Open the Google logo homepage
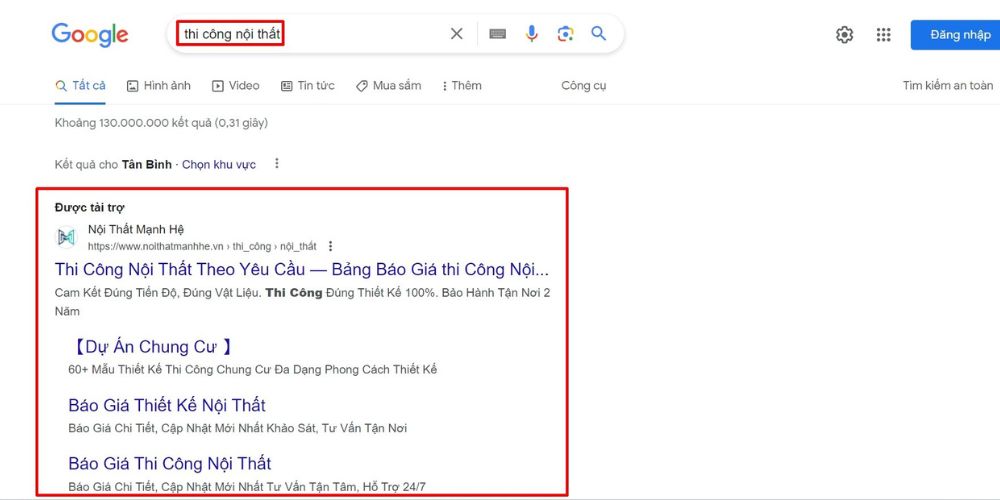 point(90,34)
